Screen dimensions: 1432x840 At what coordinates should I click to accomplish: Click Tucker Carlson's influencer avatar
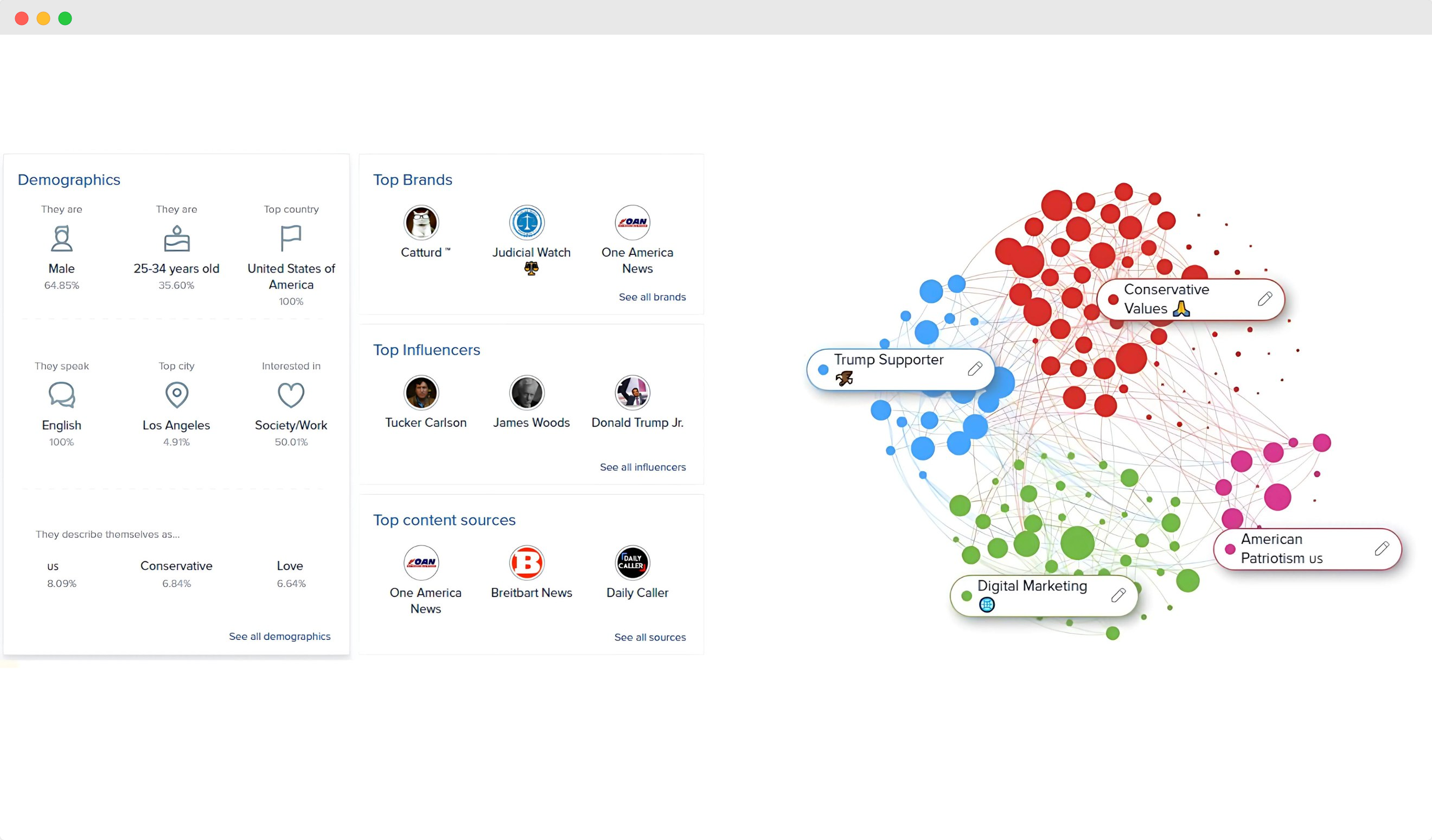(x=421, y=393)
